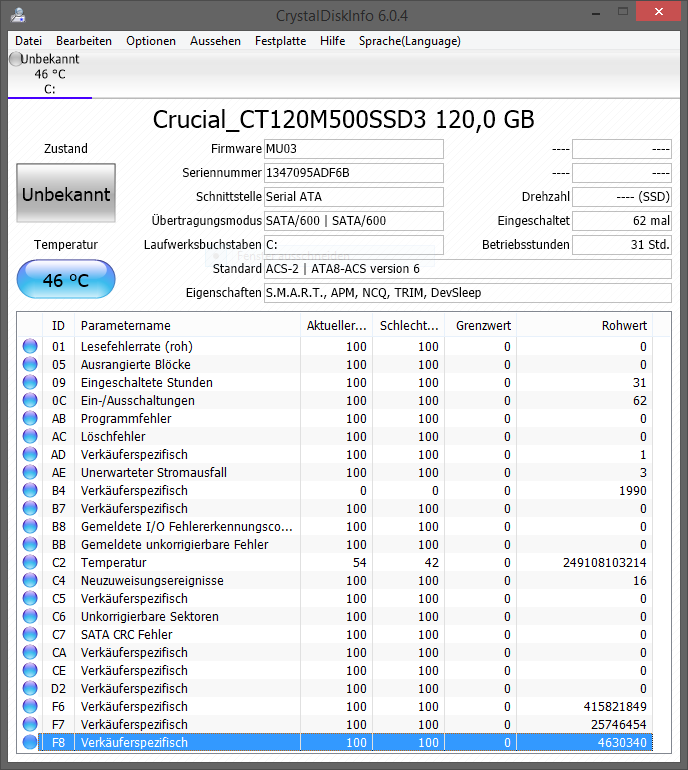Click status orb for Programmfehler row
Viewport: 688px width, 770px height.
tap(30, 418)
